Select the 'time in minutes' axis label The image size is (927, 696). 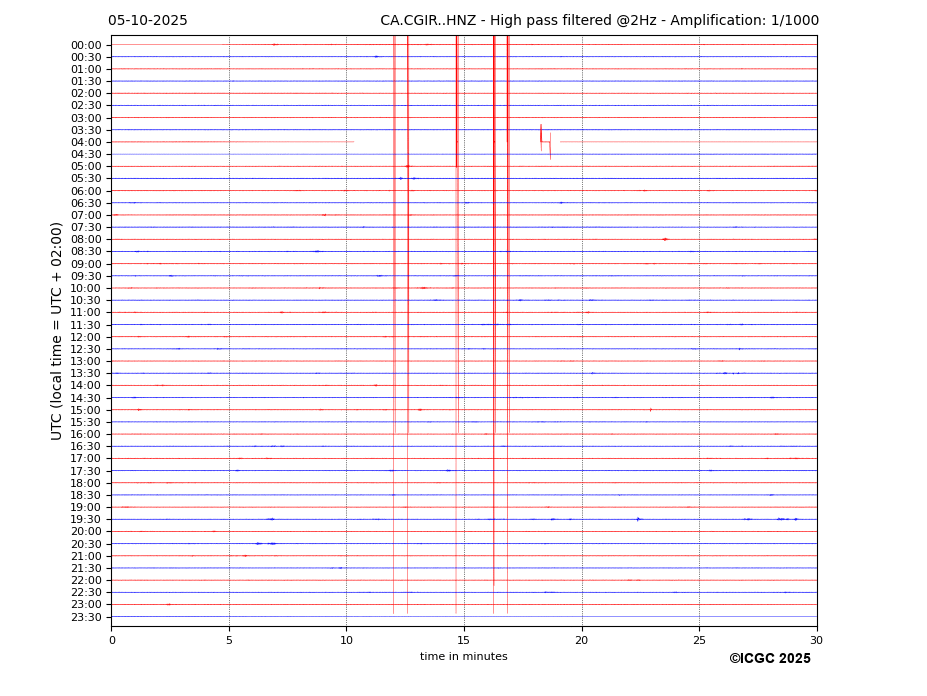pyautogui.click(x=463, y=657)
